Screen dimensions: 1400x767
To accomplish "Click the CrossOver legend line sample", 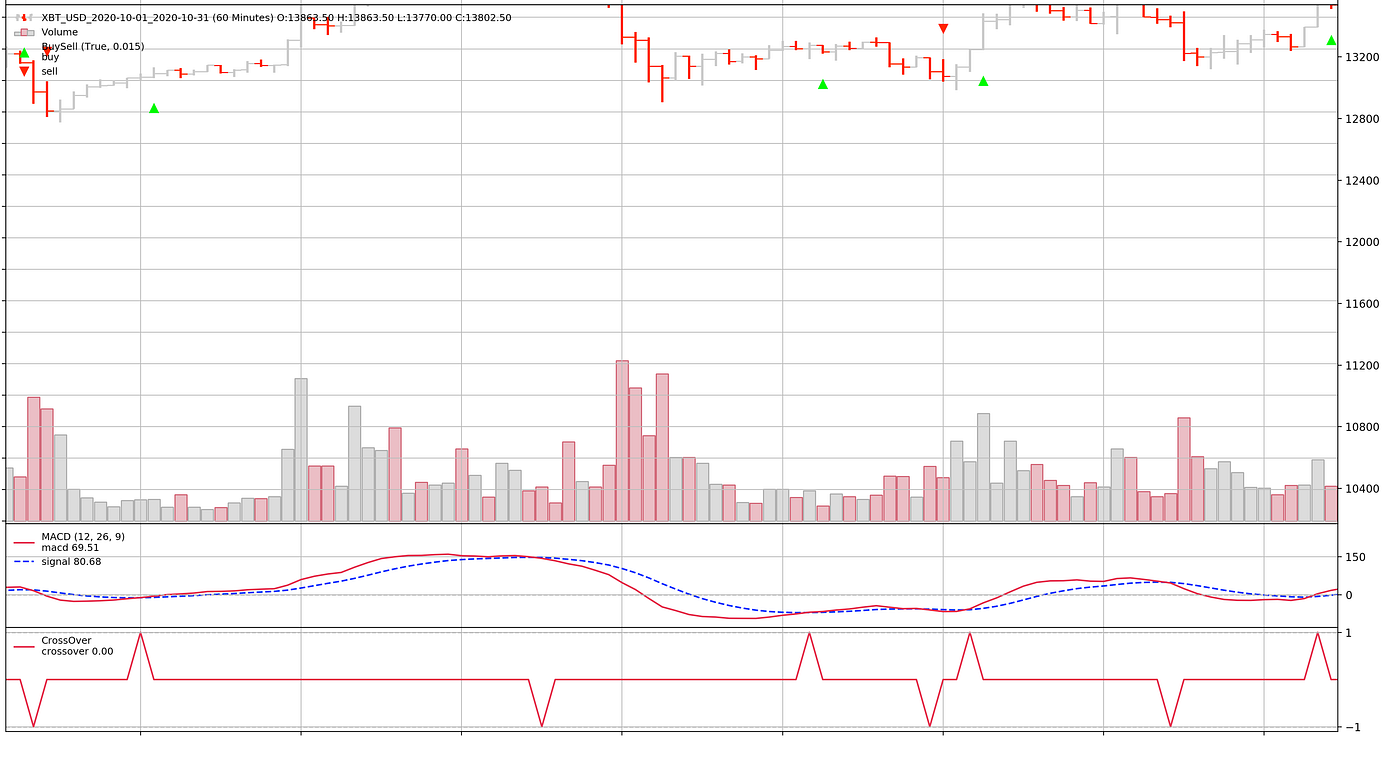I will pyautogui.click(x=24, y=646).
